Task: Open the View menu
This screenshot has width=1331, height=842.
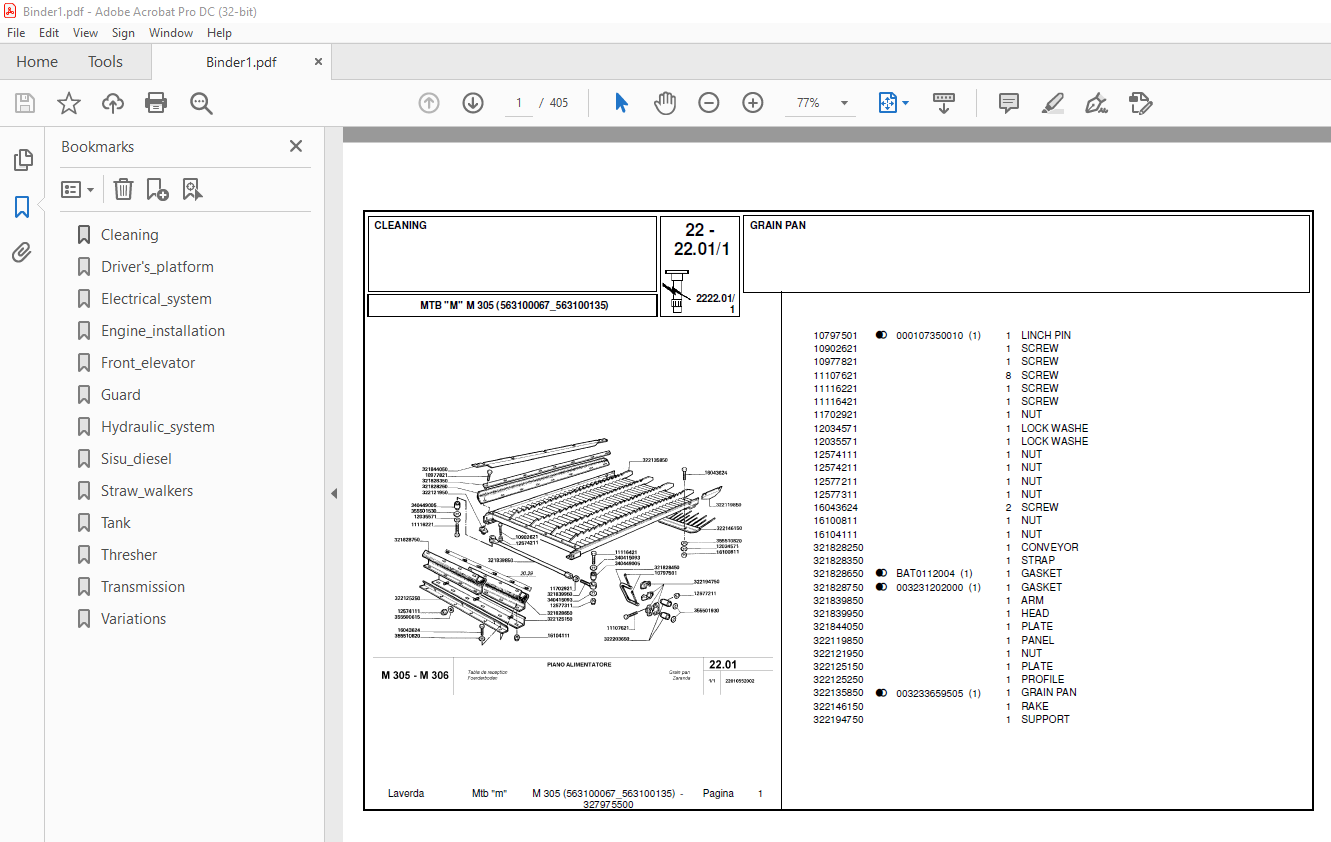Action: [86, 33]
